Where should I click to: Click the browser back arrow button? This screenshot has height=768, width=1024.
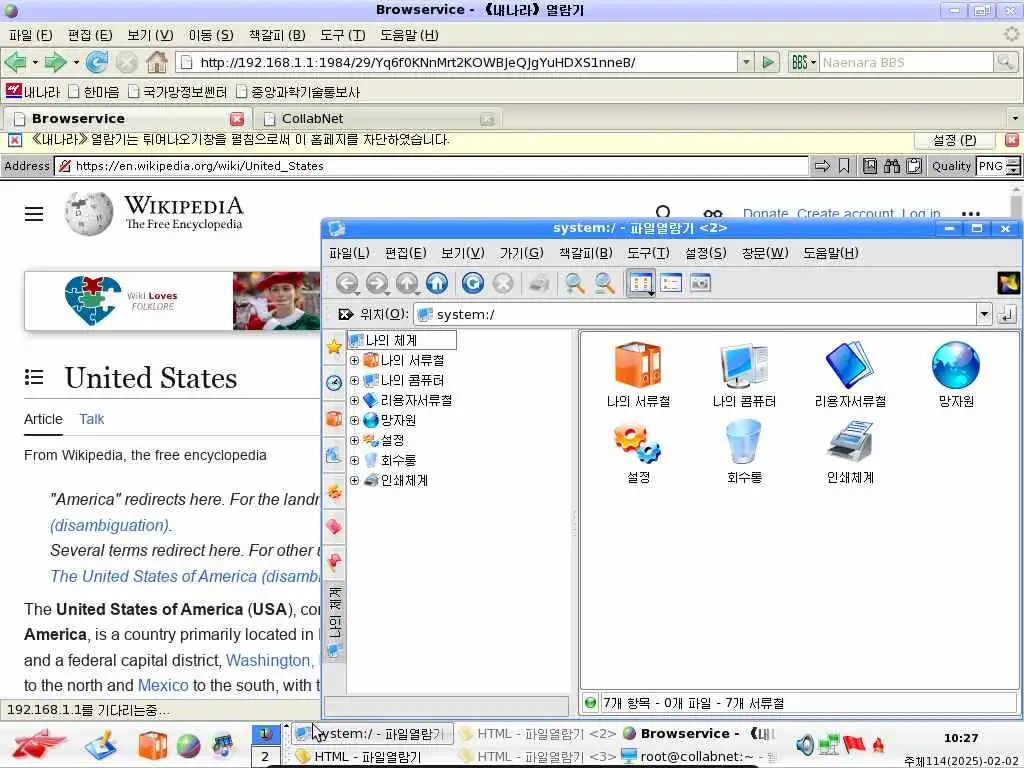tap(15, 63)
